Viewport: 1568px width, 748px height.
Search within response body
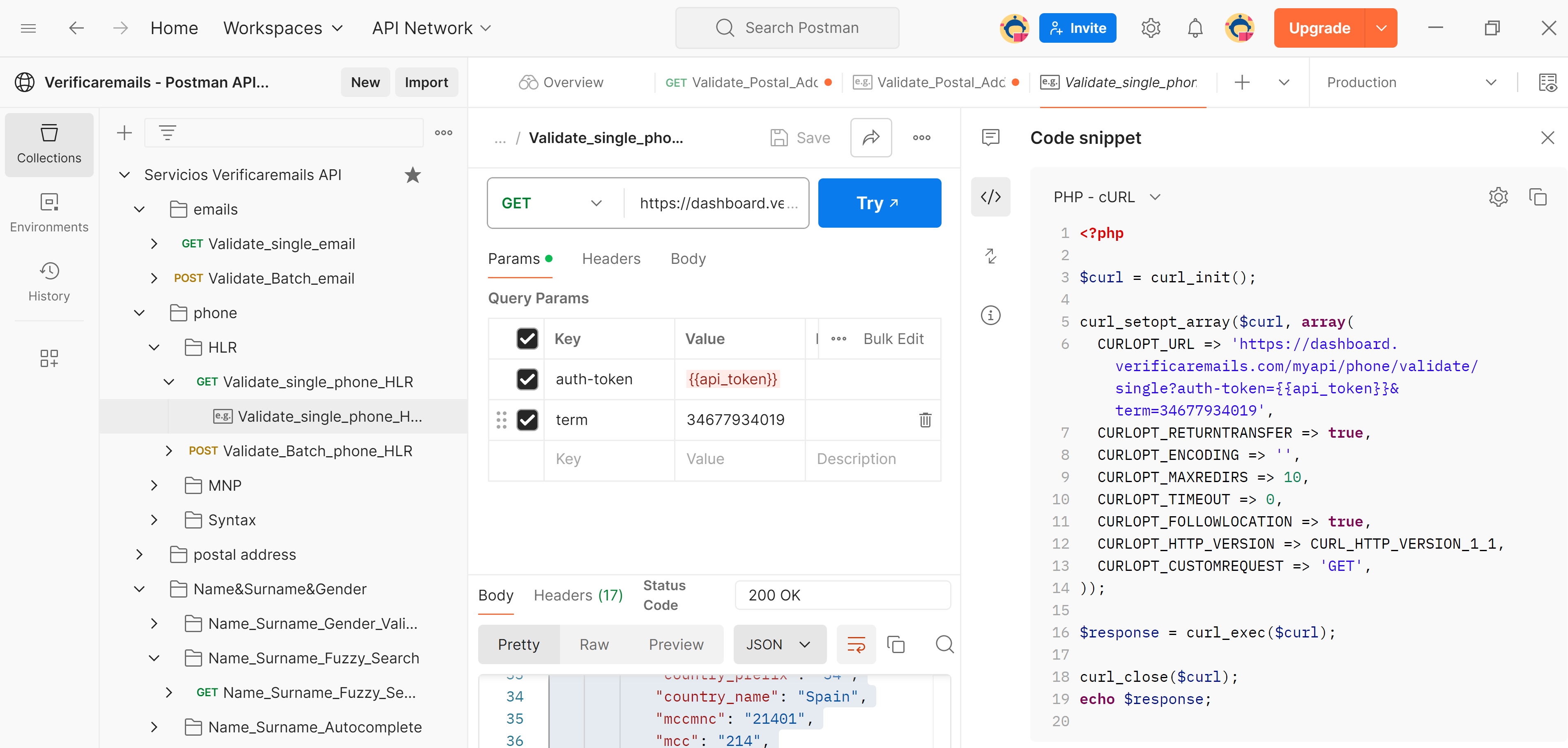[944, 644]
